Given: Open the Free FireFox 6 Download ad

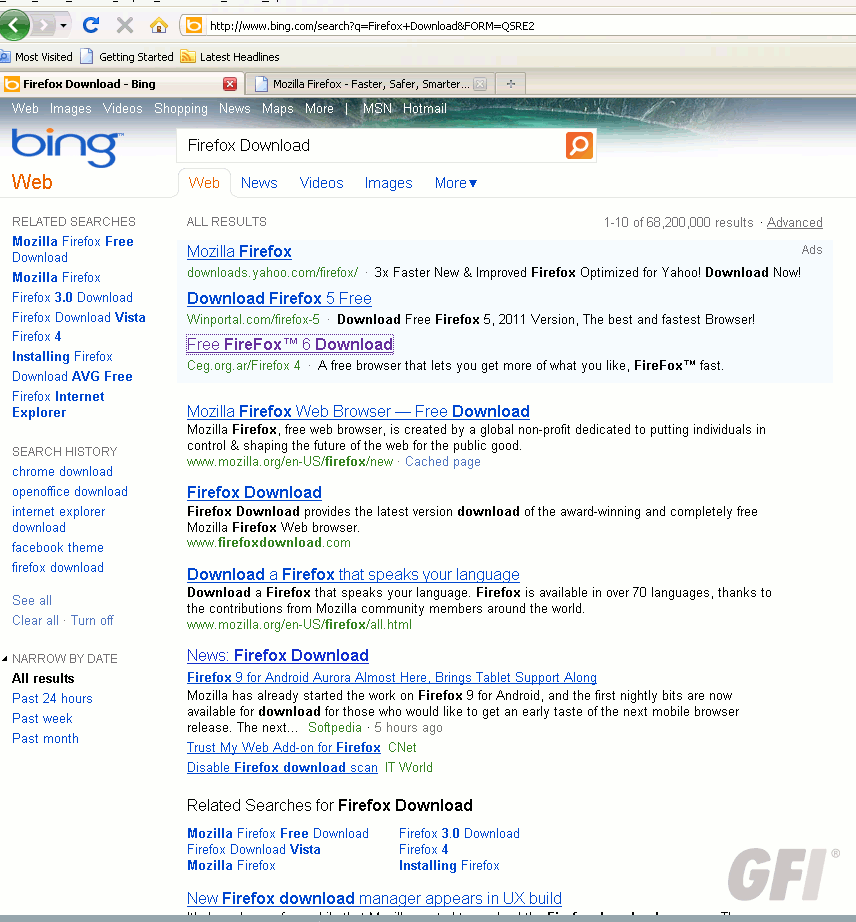Looking at the screenshot, I should pos(290,345).
